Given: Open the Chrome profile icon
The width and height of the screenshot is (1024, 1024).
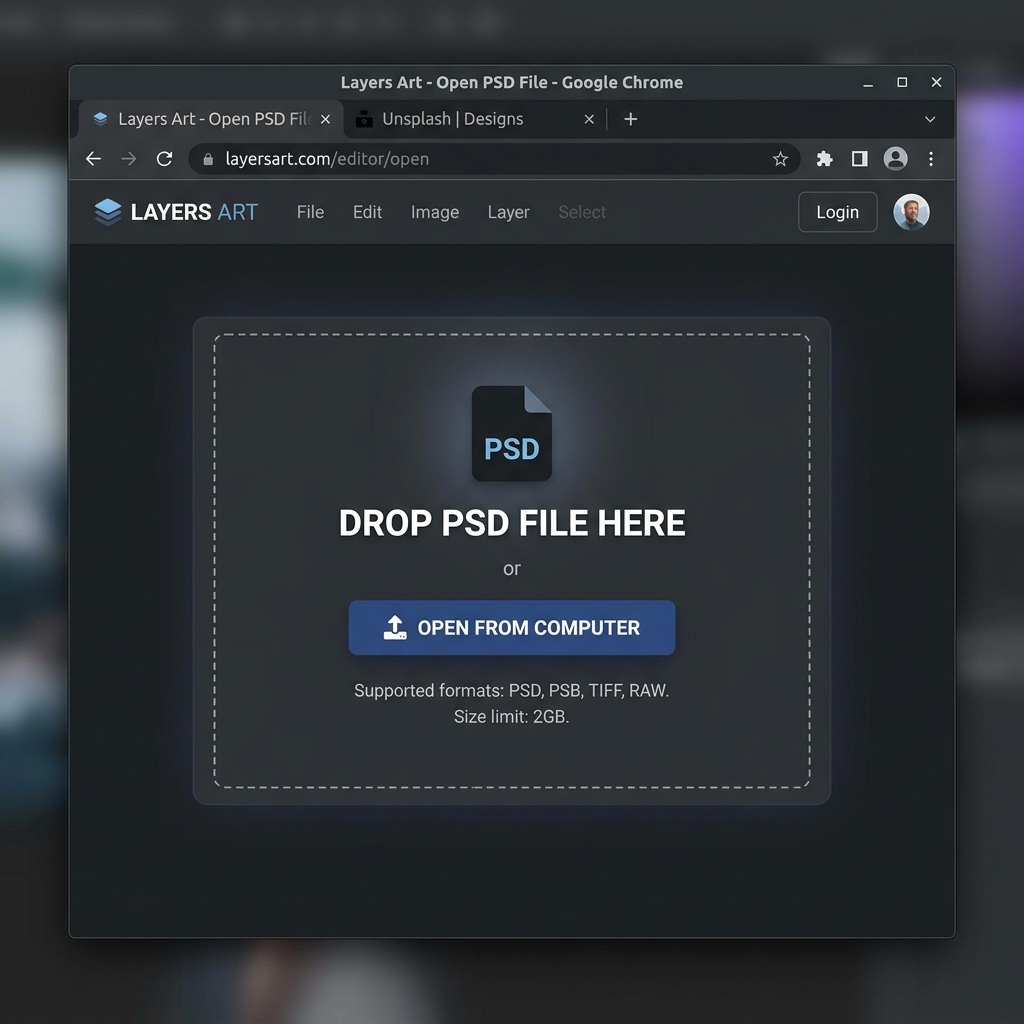Looking at the screenshot, I should pos(895,159).
